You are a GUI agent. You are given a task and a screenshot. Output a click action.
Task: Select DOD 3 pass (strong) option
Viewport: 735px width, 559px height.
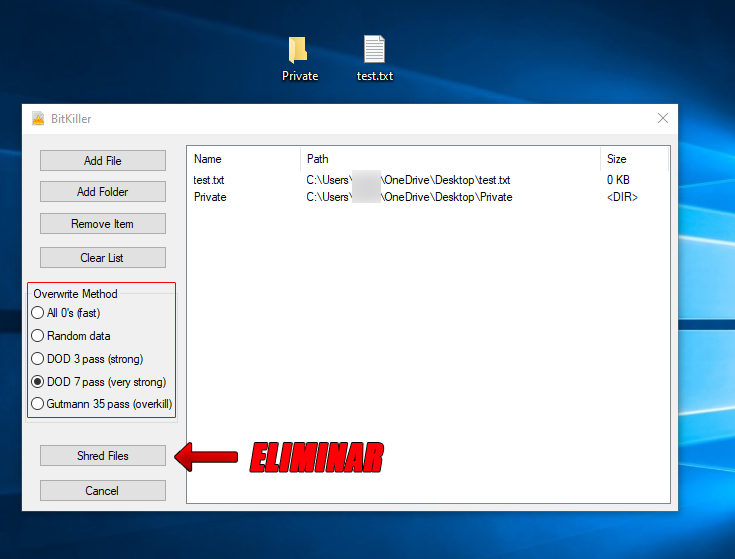[87, 358]
